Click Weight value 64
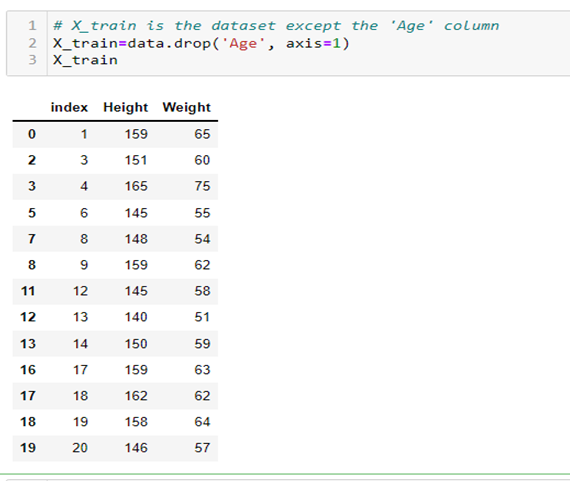Image resolution: width=570 pixels, height=483 pixels. click(x=202, y=422)
